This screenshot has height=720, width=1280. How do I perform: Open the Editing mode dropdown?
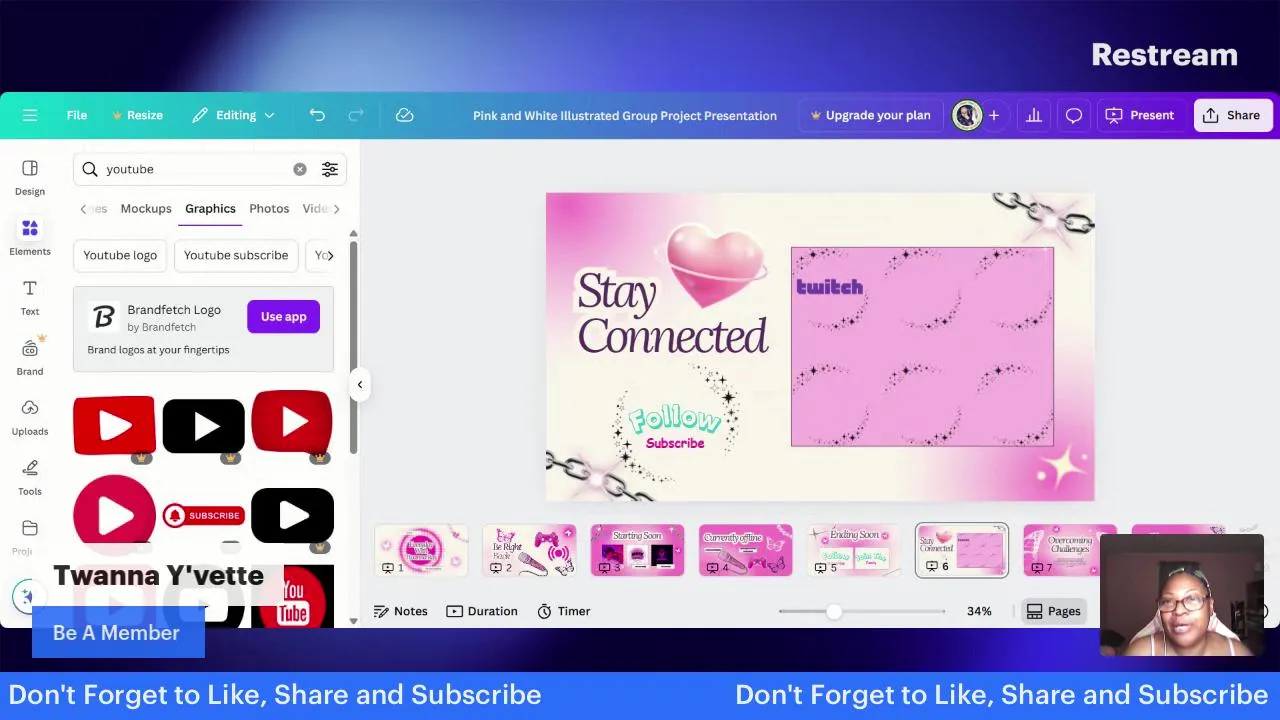tap(234, 115)
